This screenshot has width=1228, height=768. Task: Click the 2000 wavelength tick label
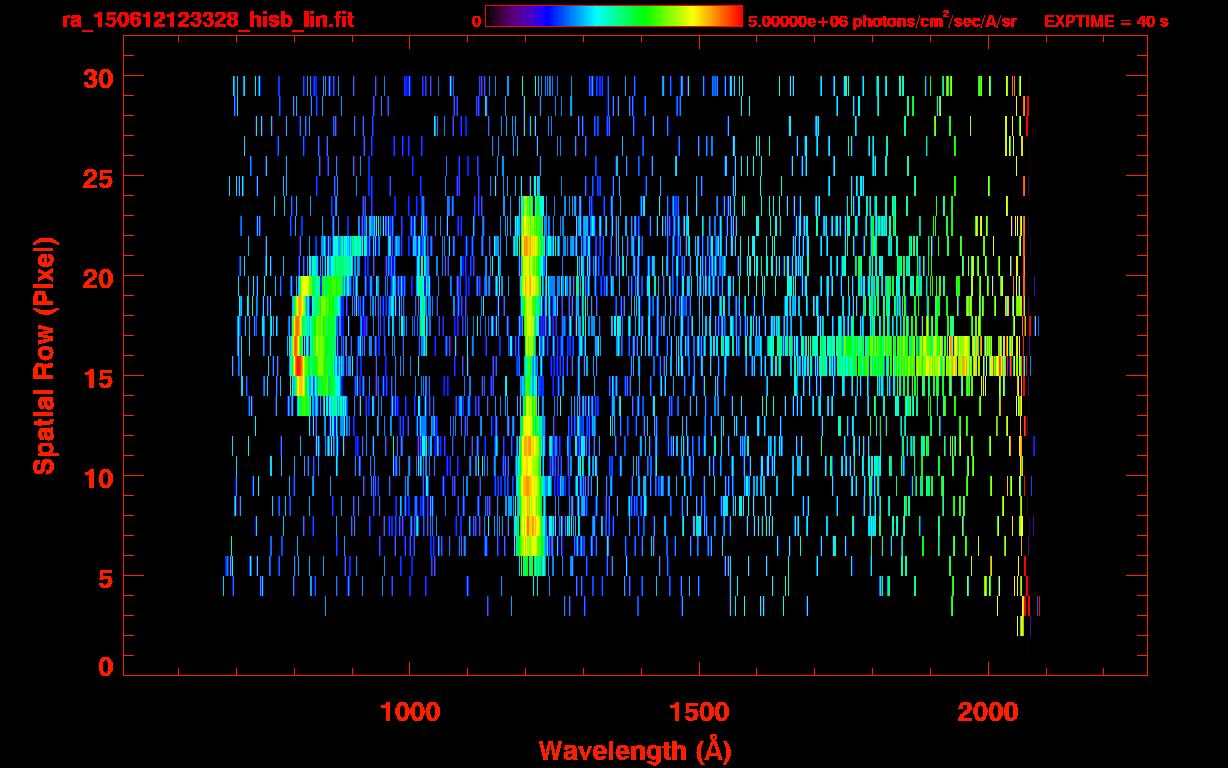[988, 712]
